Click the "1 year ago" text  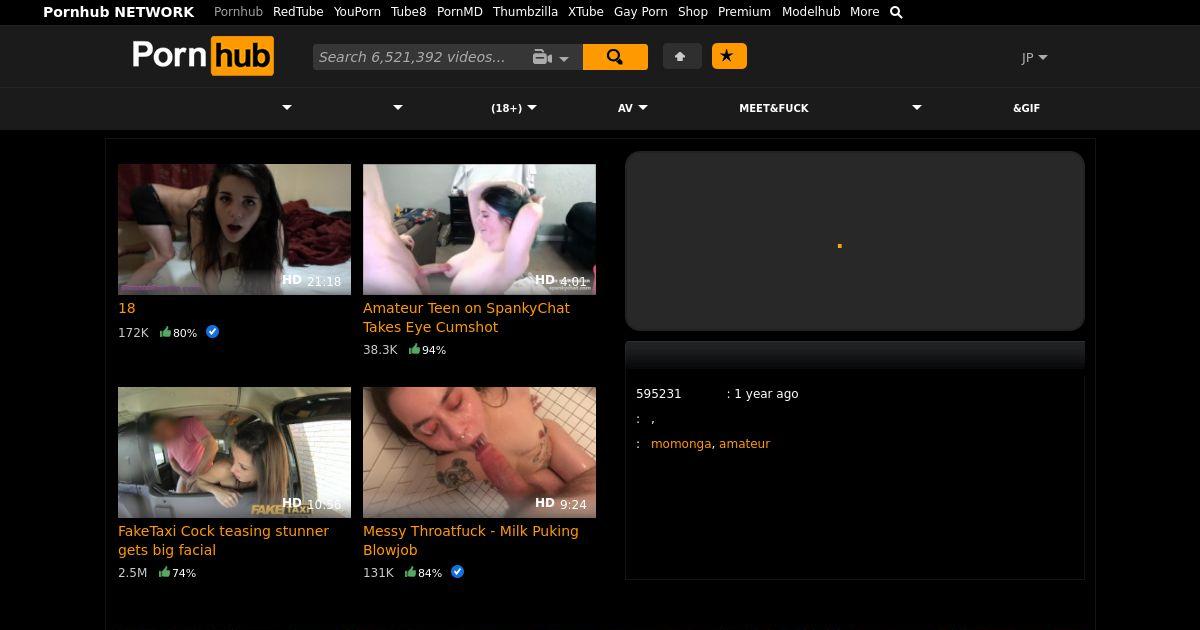tap(766, 394)
